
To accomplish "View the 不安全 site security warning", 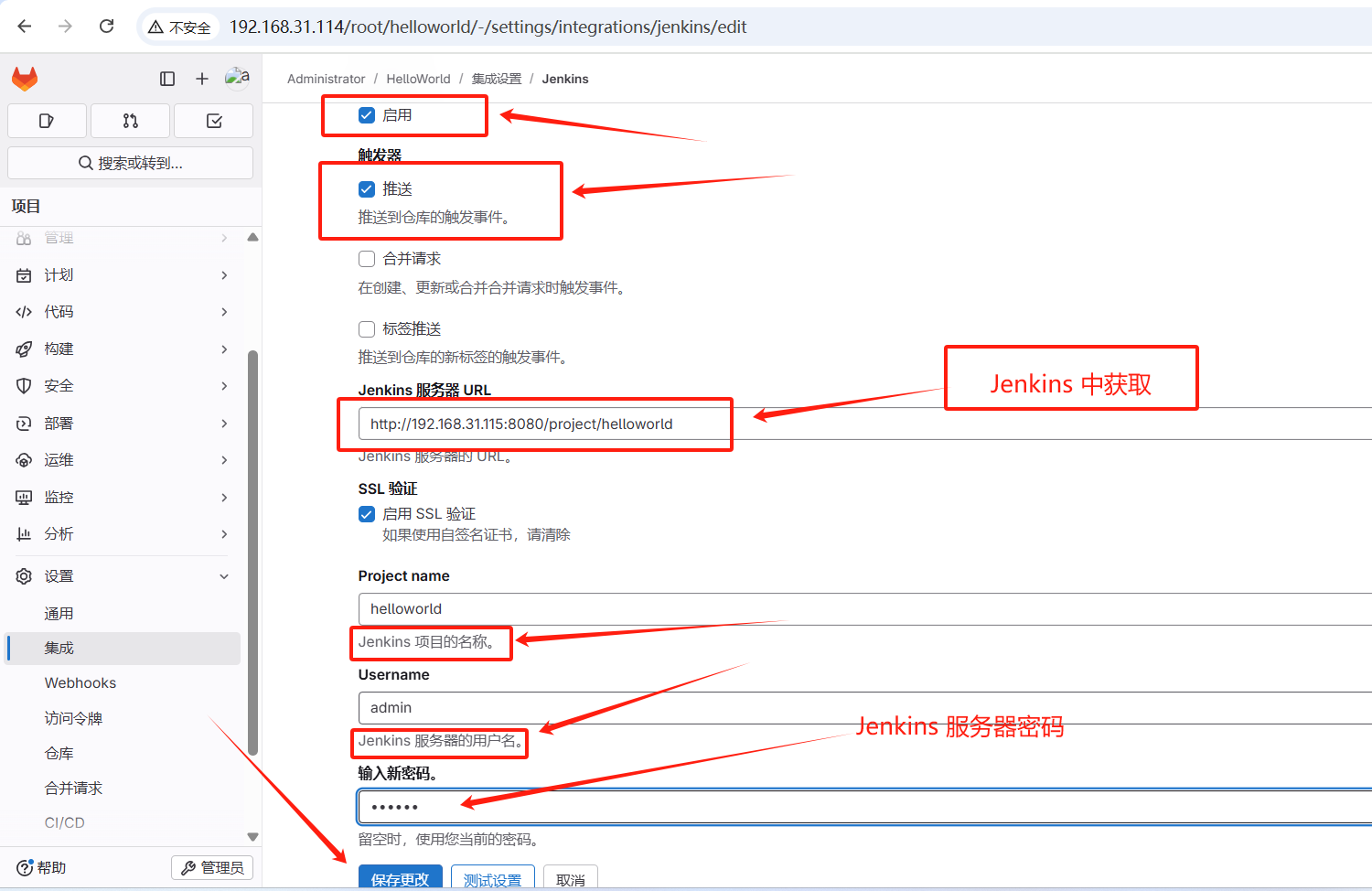I will point(179,27).
